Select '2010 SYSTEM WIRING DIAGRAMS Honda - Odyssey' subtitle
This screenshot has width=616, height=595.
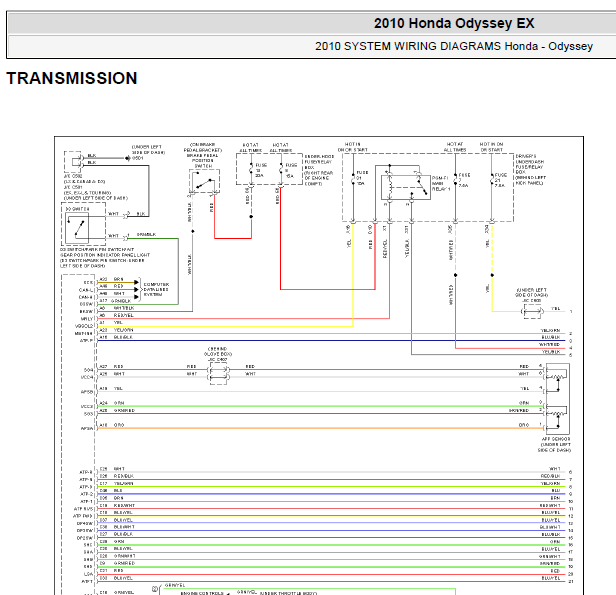pos(454,46)
